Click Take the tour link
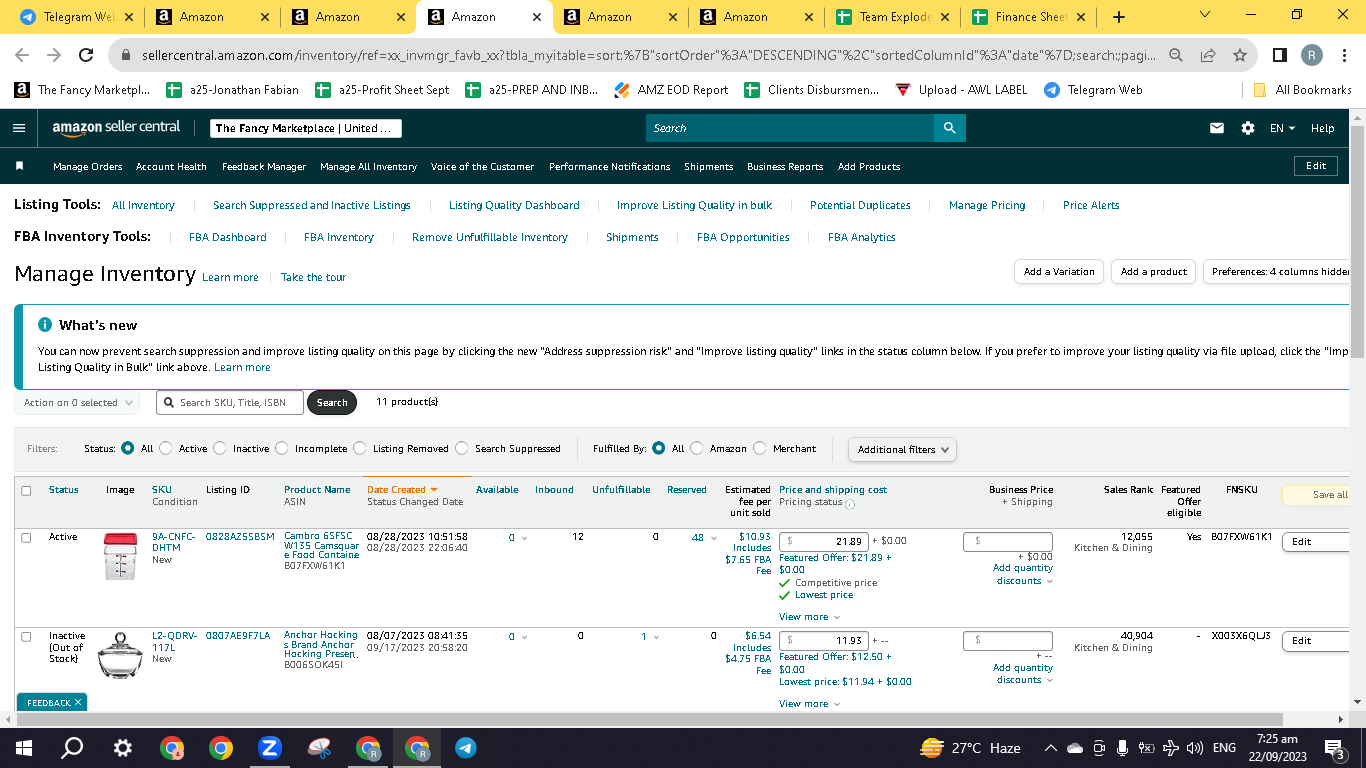 [x=313, y=277]
